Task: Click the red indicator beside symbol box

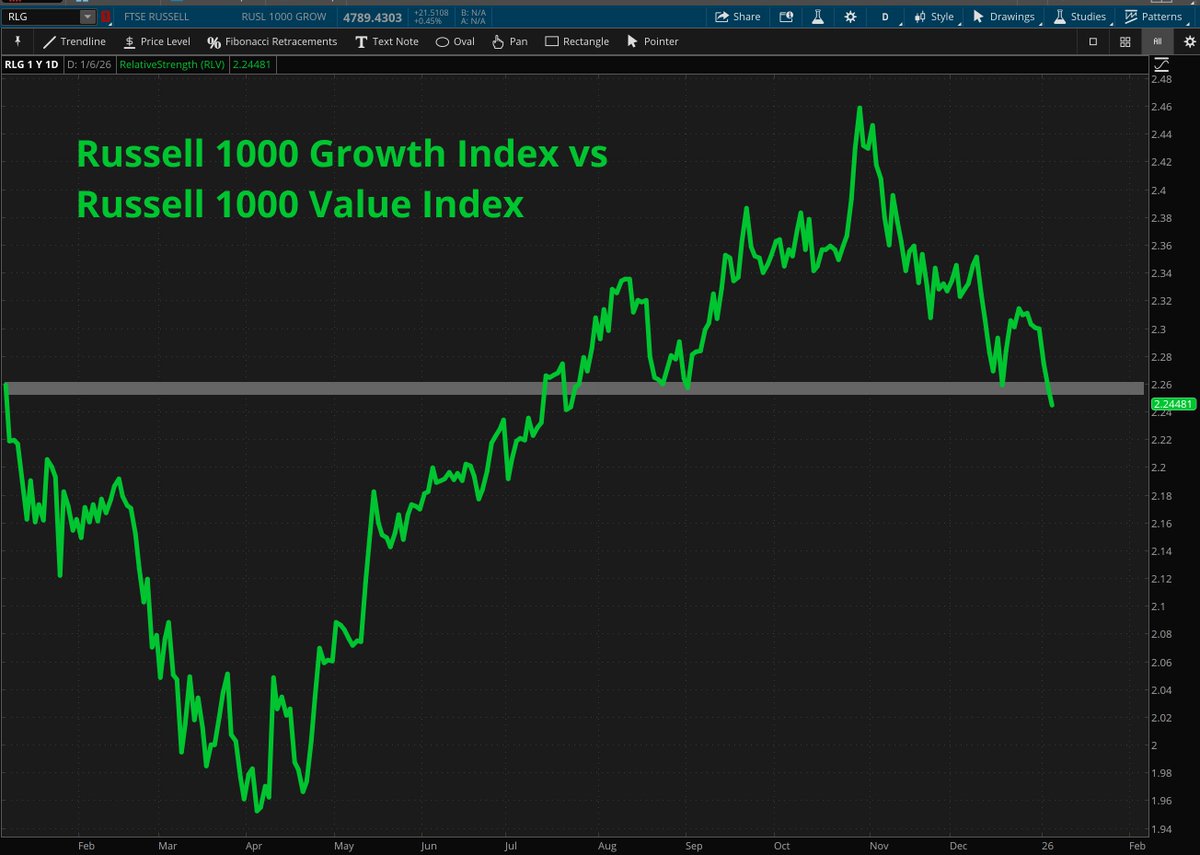Action: click(105, 16)
